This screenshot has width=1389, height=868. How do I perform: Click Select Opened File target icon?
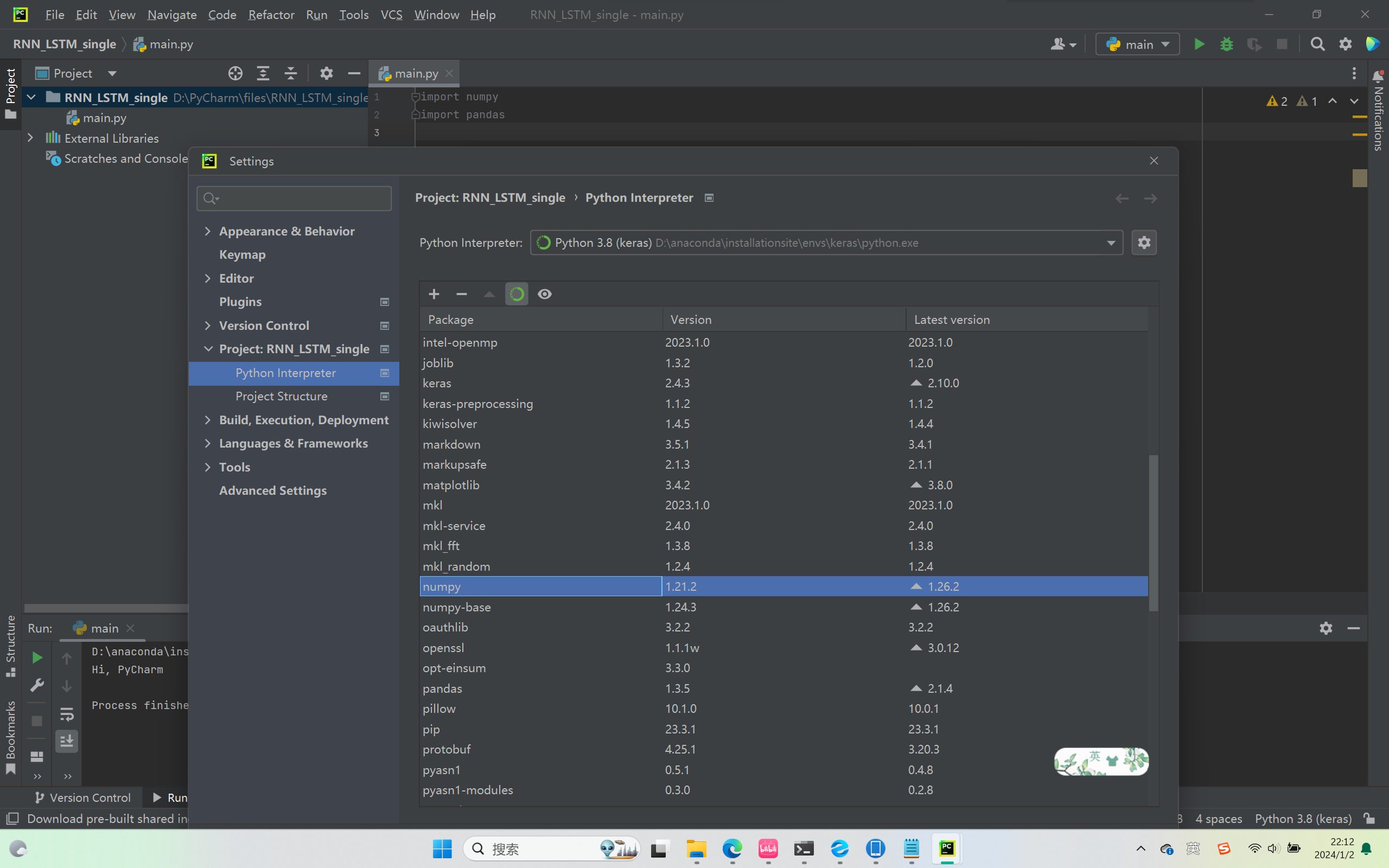[x=235, y=73]
